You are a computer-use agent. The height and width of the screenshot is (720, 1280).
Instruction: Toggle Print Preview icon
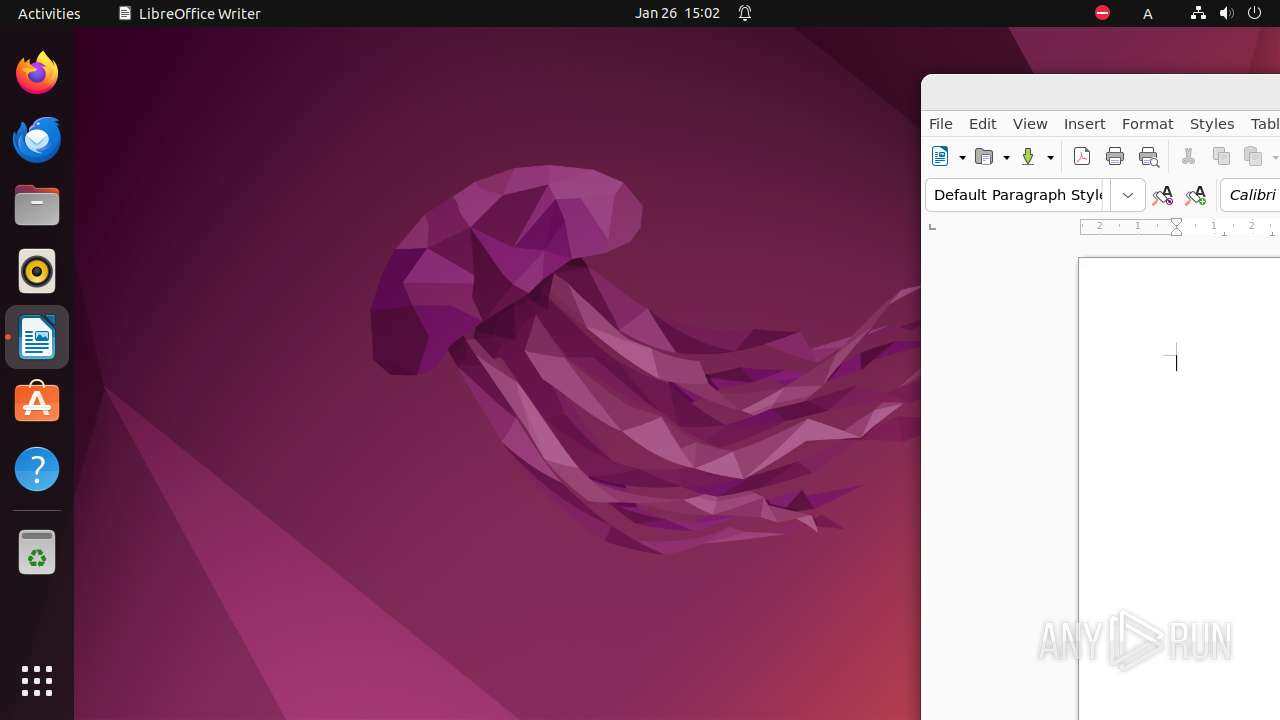click(1148, 156)
